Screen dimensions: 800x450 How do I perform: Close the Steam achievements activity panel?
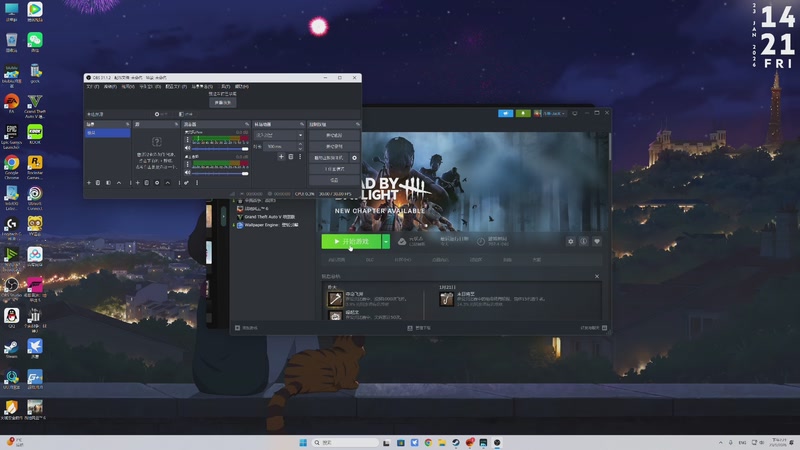[597, 276]
